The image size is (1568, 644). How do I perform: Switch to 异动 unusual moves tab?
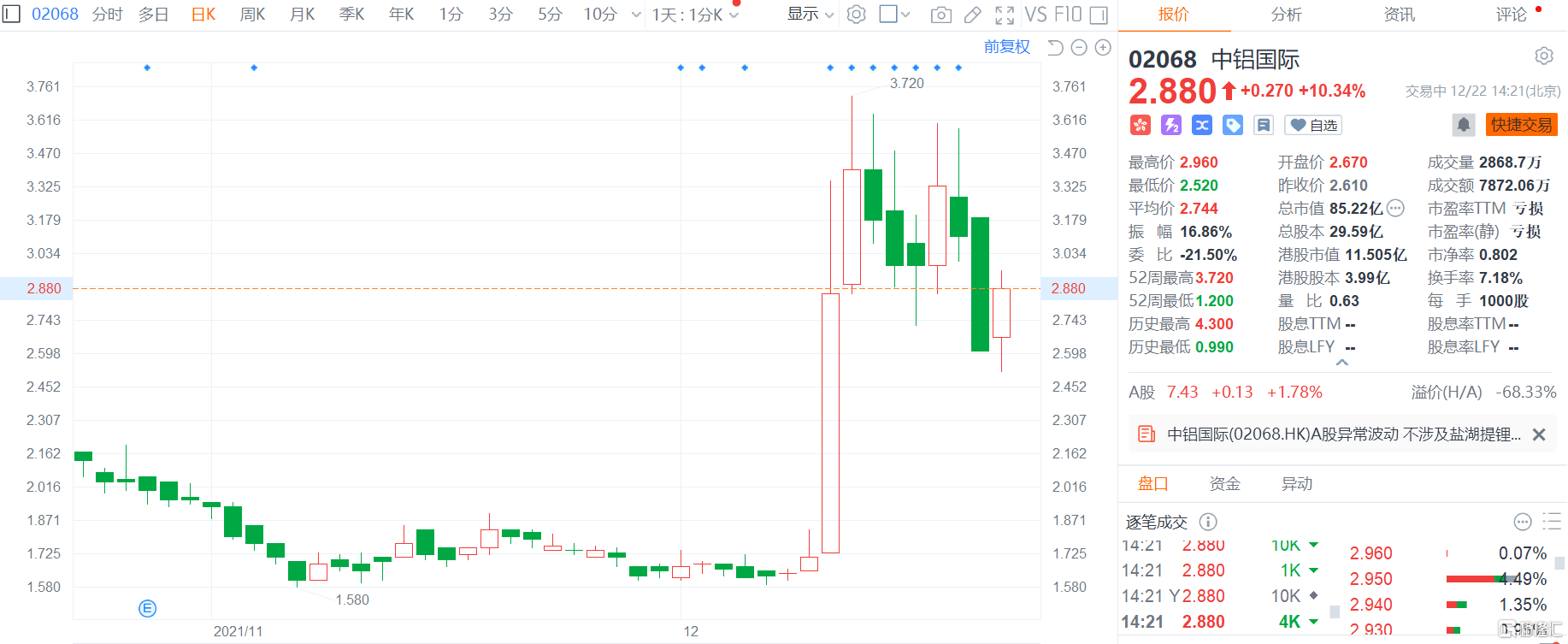pos(1296,484)
